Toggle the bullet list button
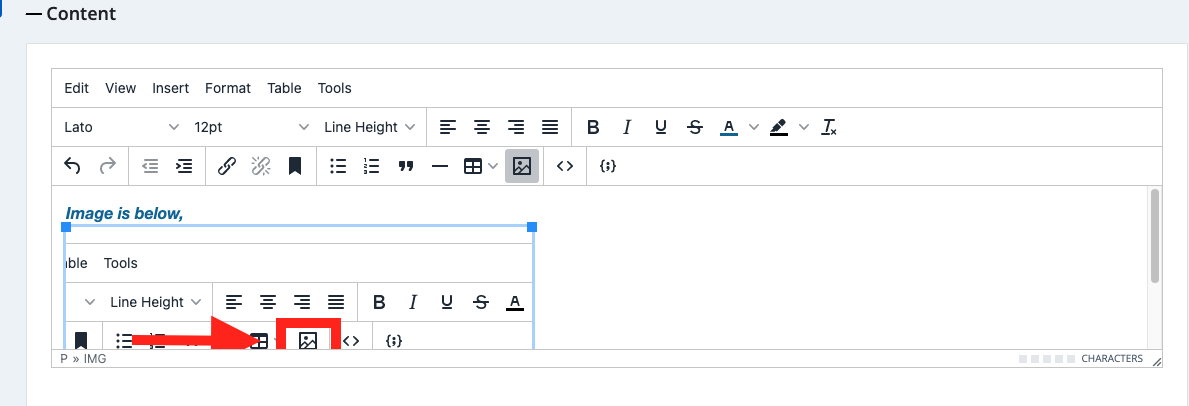 [x=339, y=167]
